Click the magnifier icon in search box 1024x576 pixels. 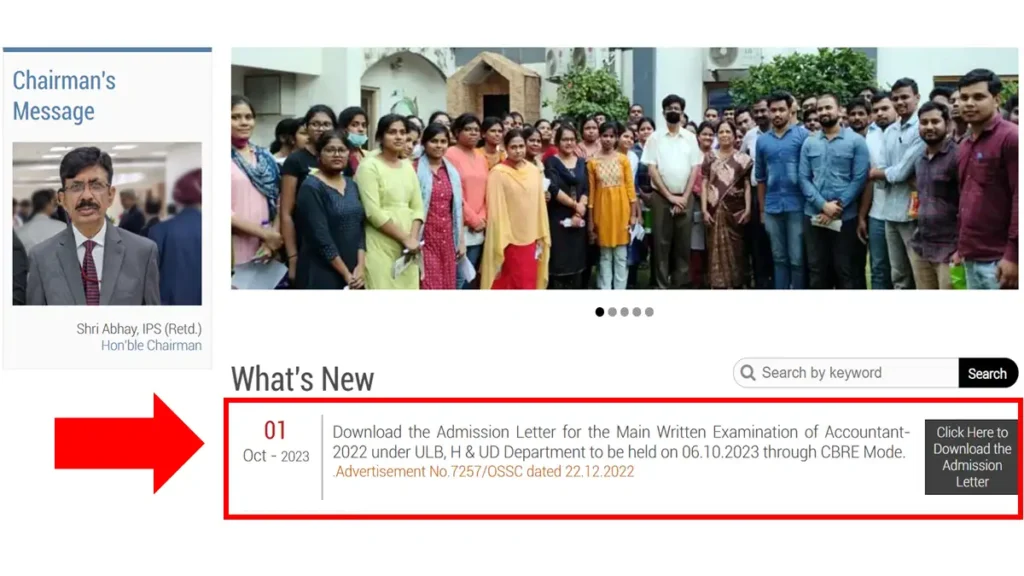(748, 373)
